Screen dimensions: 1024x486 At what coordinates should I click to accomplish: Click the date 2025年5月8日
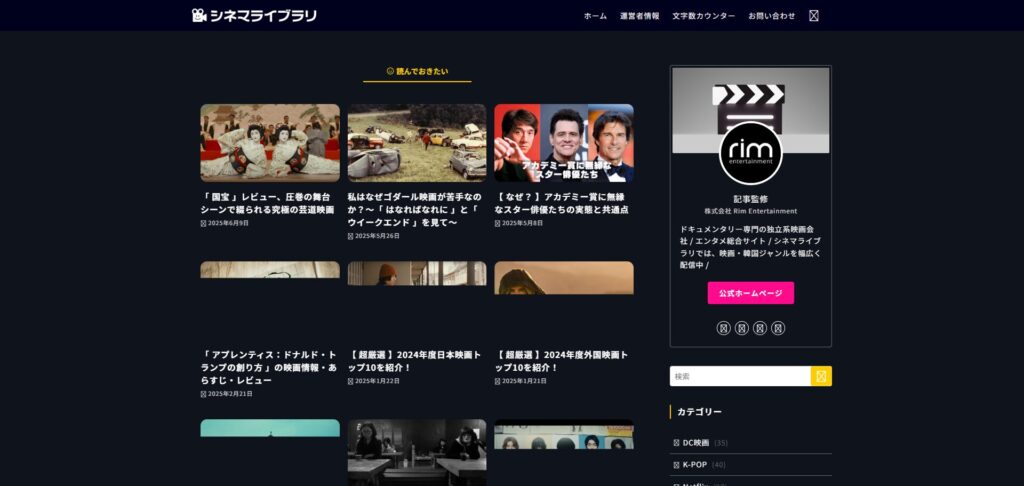point(522,223)
